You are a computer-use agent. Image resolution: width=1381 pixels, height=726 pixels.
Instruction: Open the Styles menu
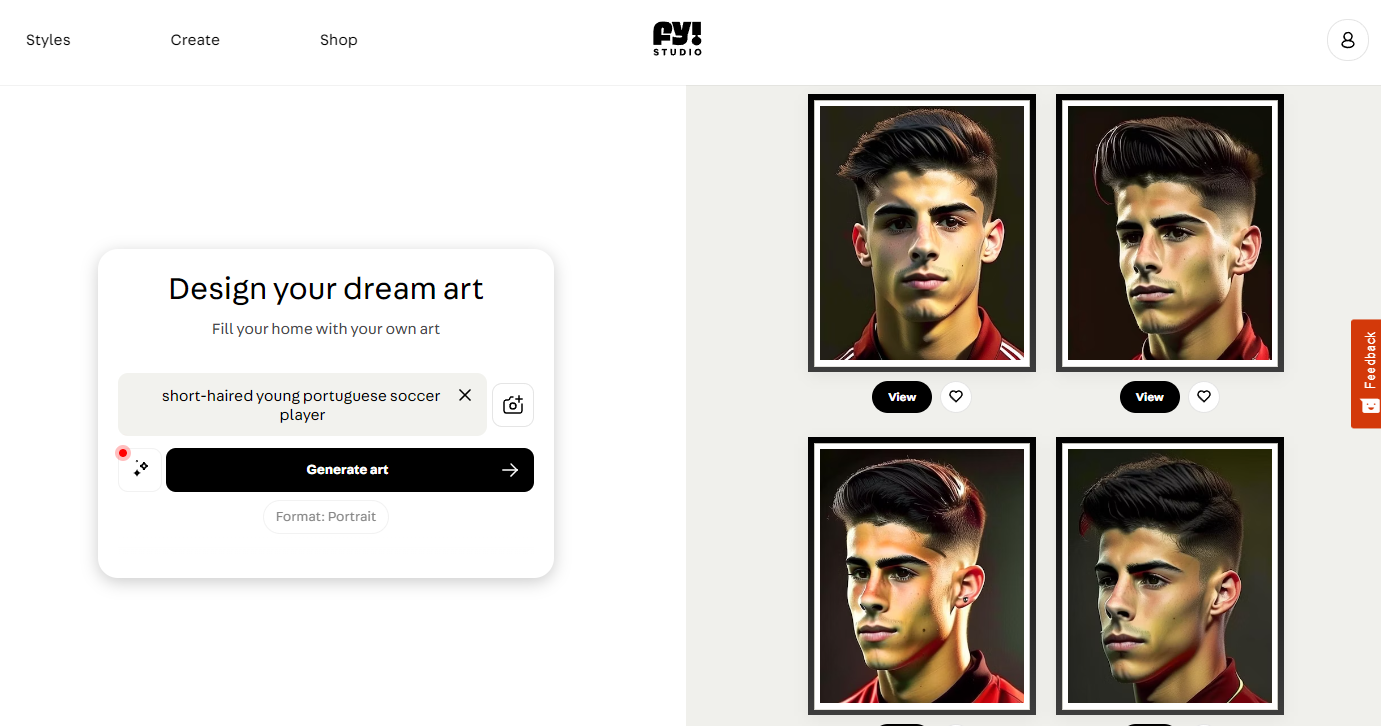point(48,40)
